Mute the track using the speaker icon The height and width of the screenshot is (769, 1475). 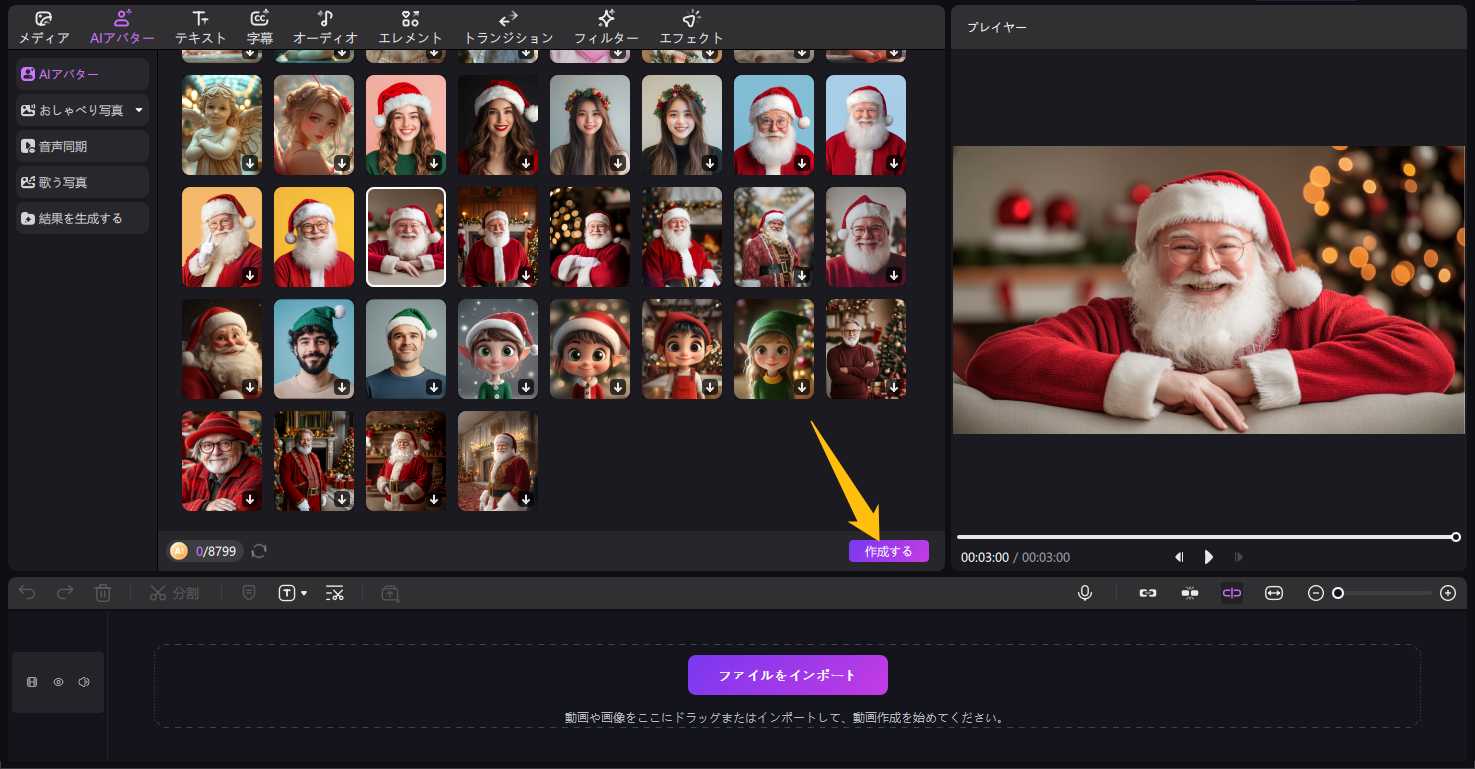click(x=84, y=682)
